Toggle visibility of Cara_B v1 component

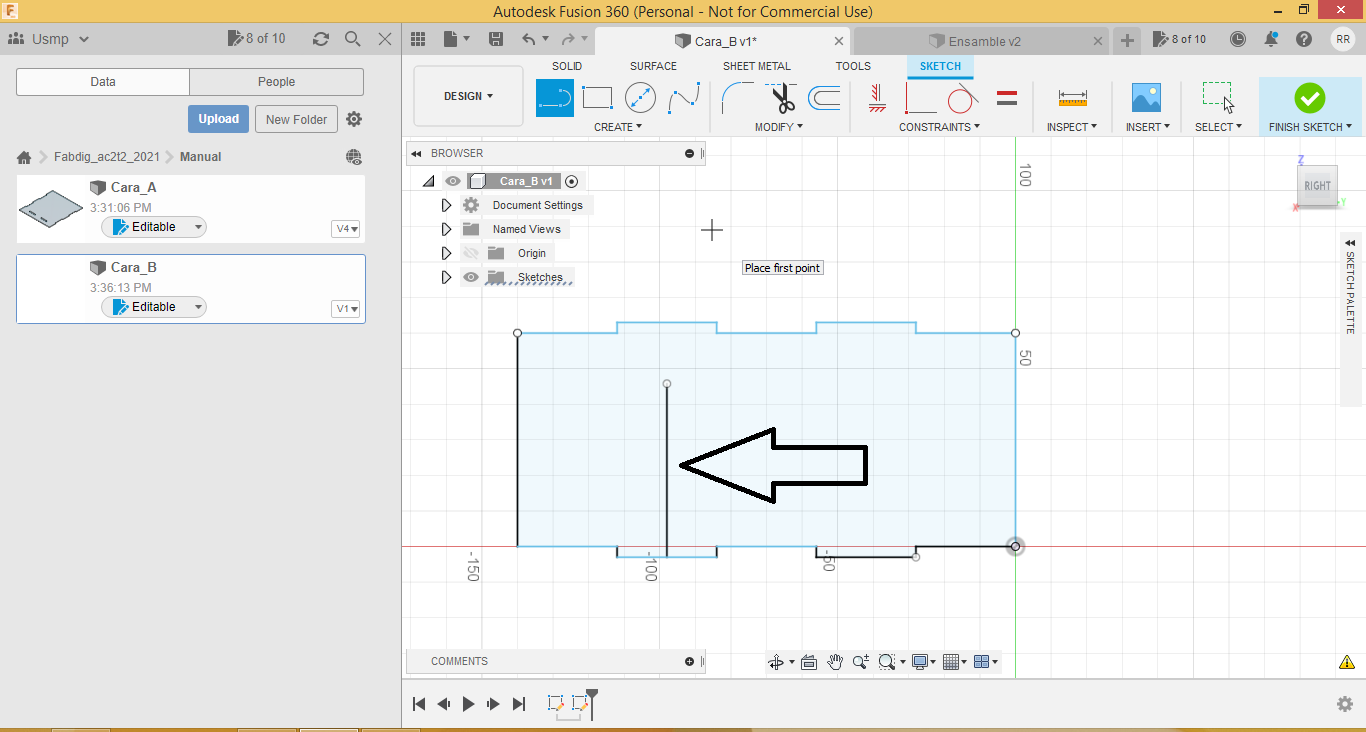coord(453,181)
